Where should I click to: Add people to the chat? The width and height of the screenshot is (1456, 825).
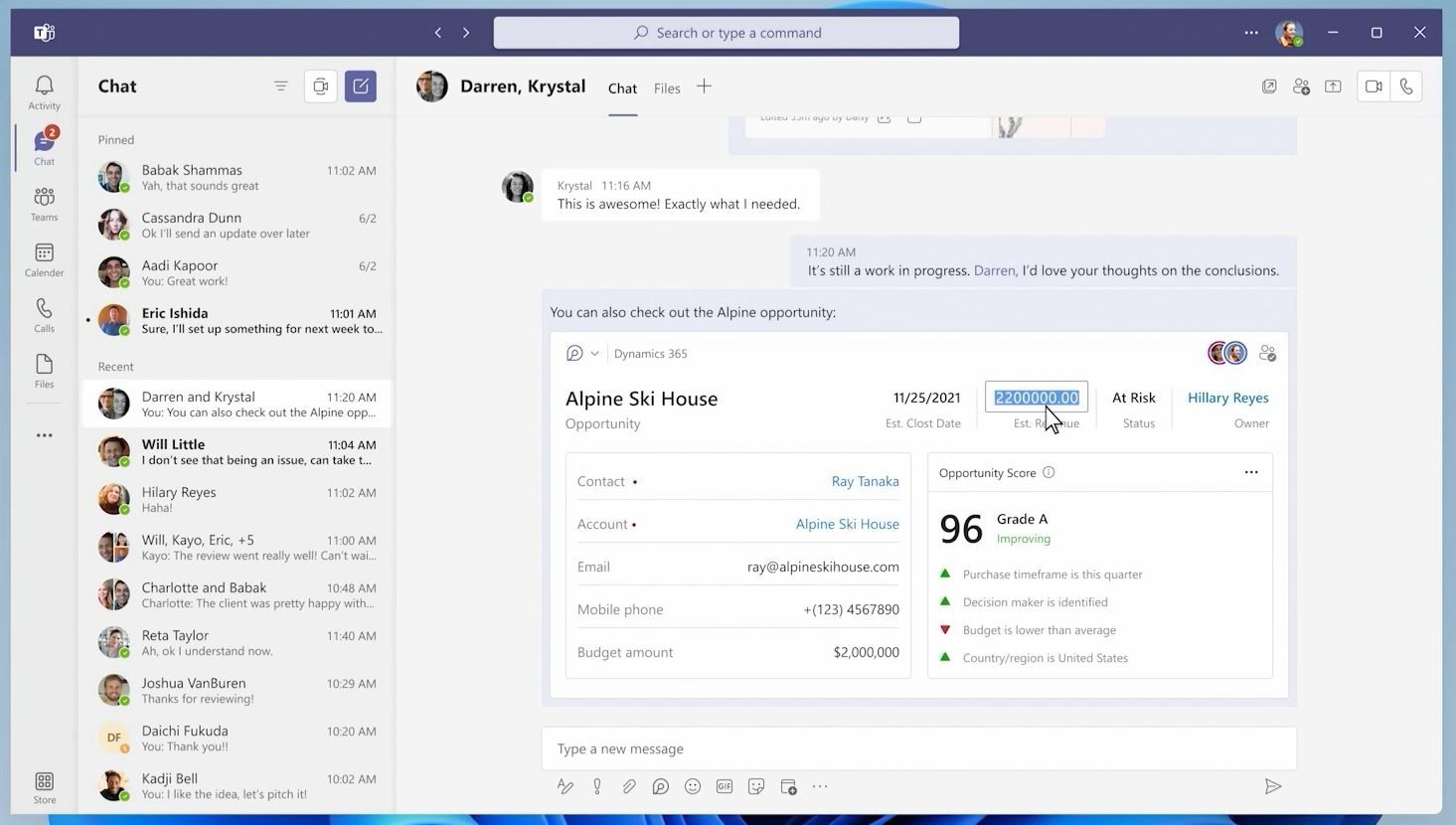[1301, 86]
